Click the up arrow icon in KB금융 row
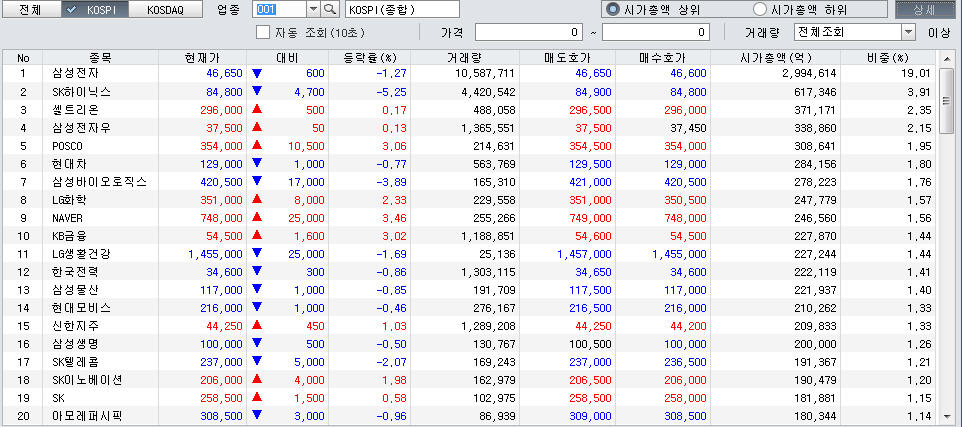 [257, 235]
